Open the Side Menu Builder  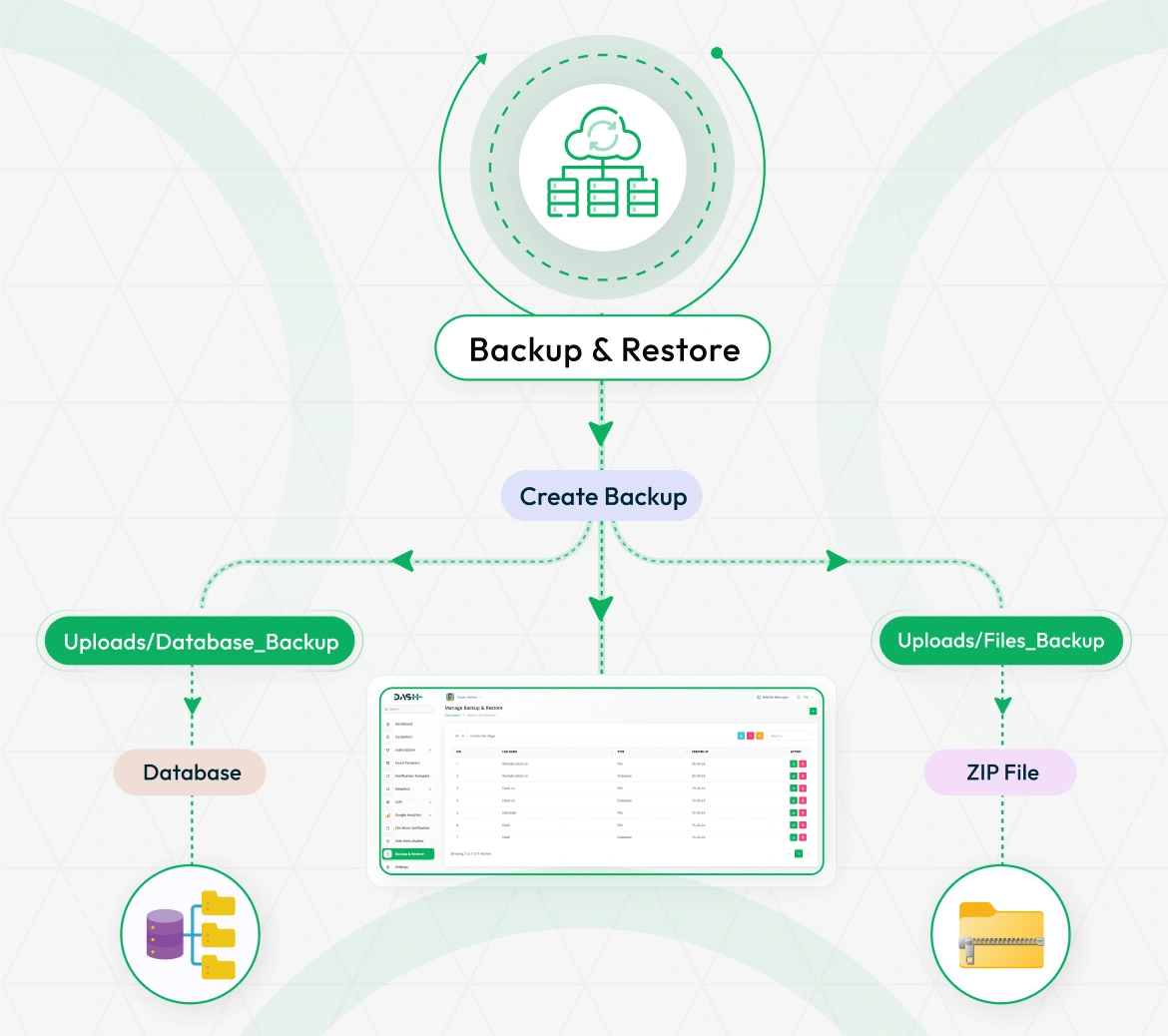coord(409,840)
